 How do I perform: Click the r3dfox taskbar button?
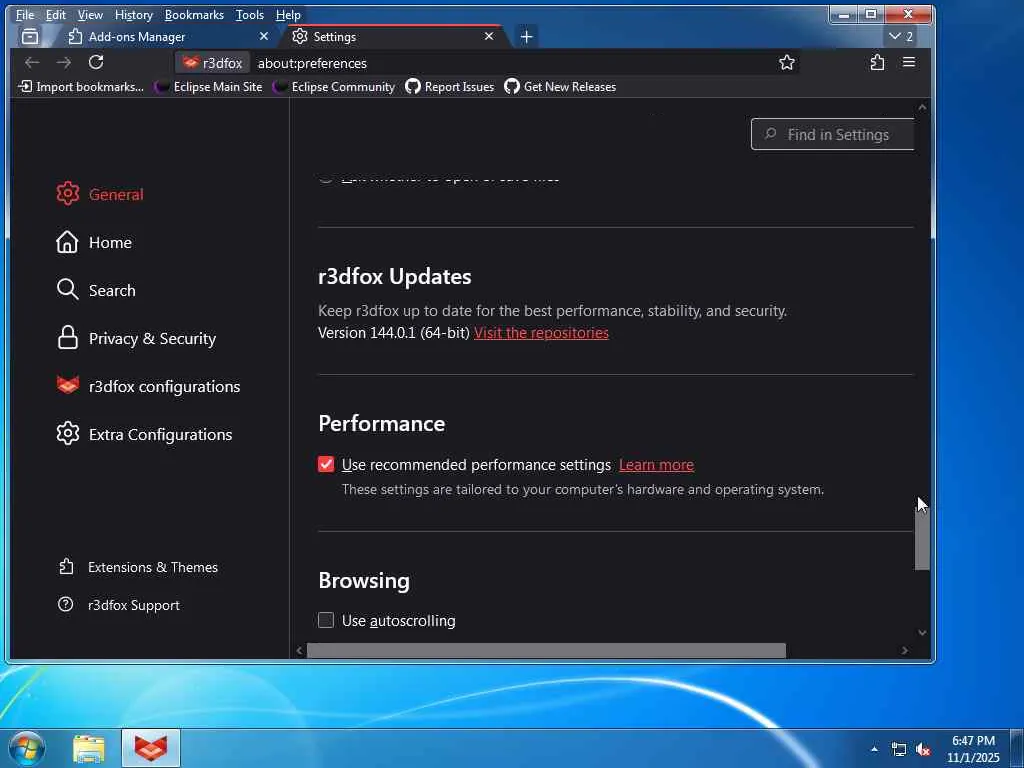(151, 749)
